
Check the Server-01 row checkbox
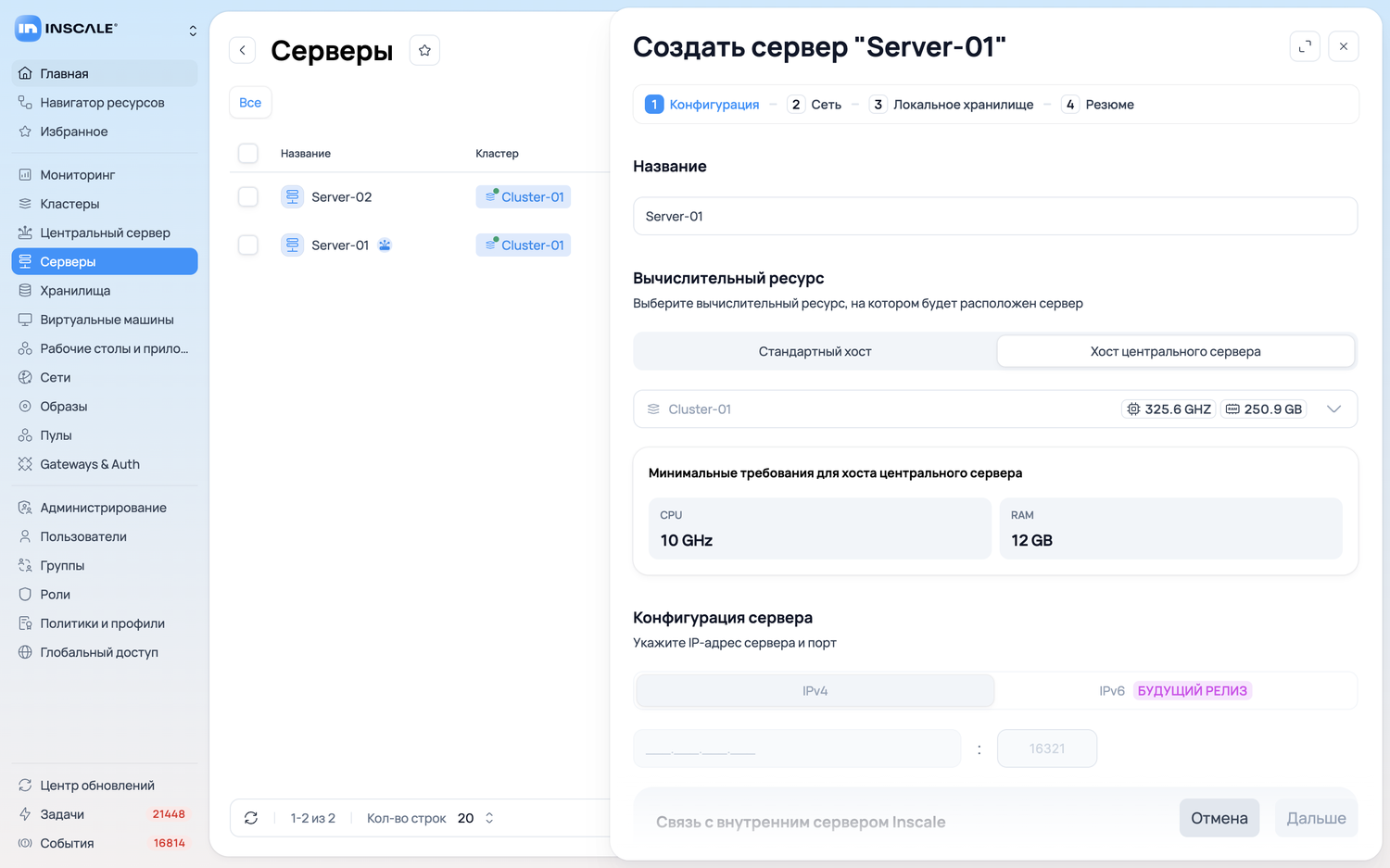(248, 245)
